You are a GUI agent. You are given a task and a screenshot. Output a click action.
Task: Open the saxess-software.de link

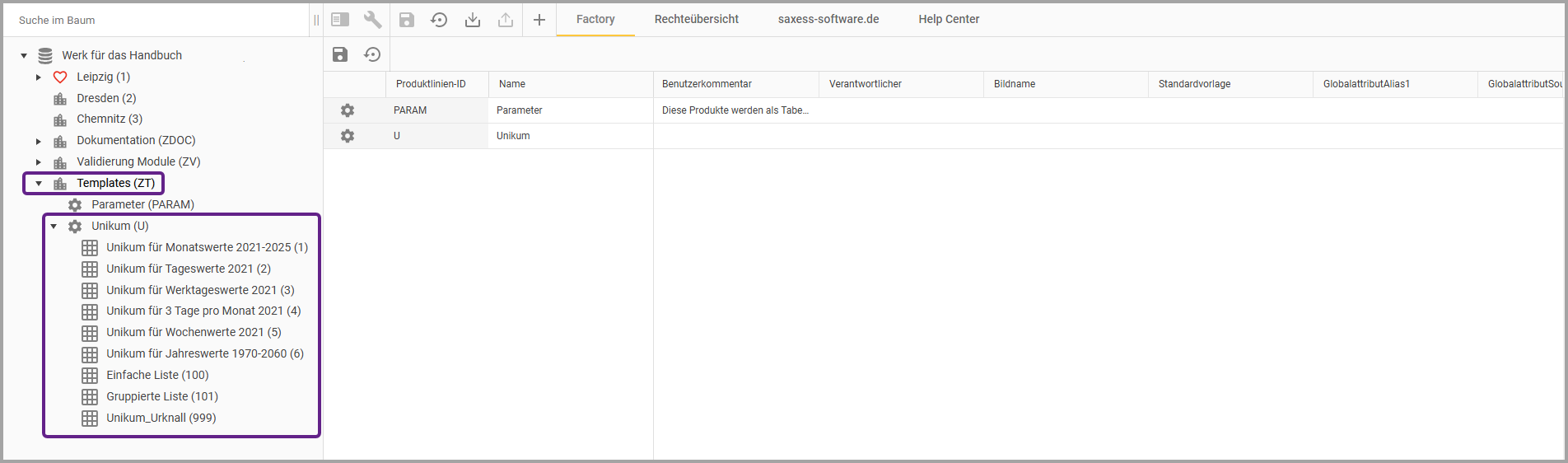pyautogui.click(x=828, y=19)
